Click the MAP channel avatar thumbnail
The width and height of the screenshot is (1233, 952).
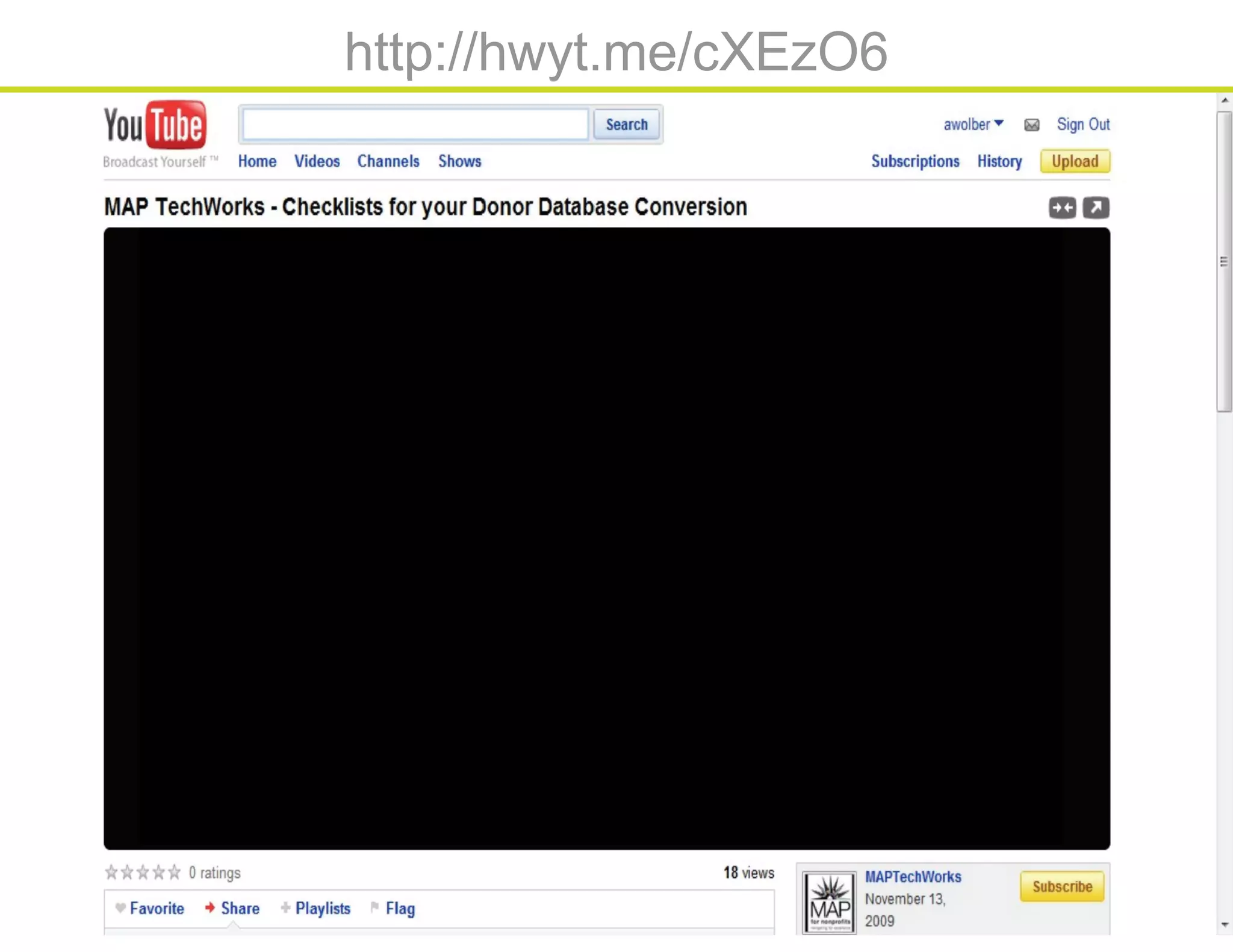pos(829,902)
